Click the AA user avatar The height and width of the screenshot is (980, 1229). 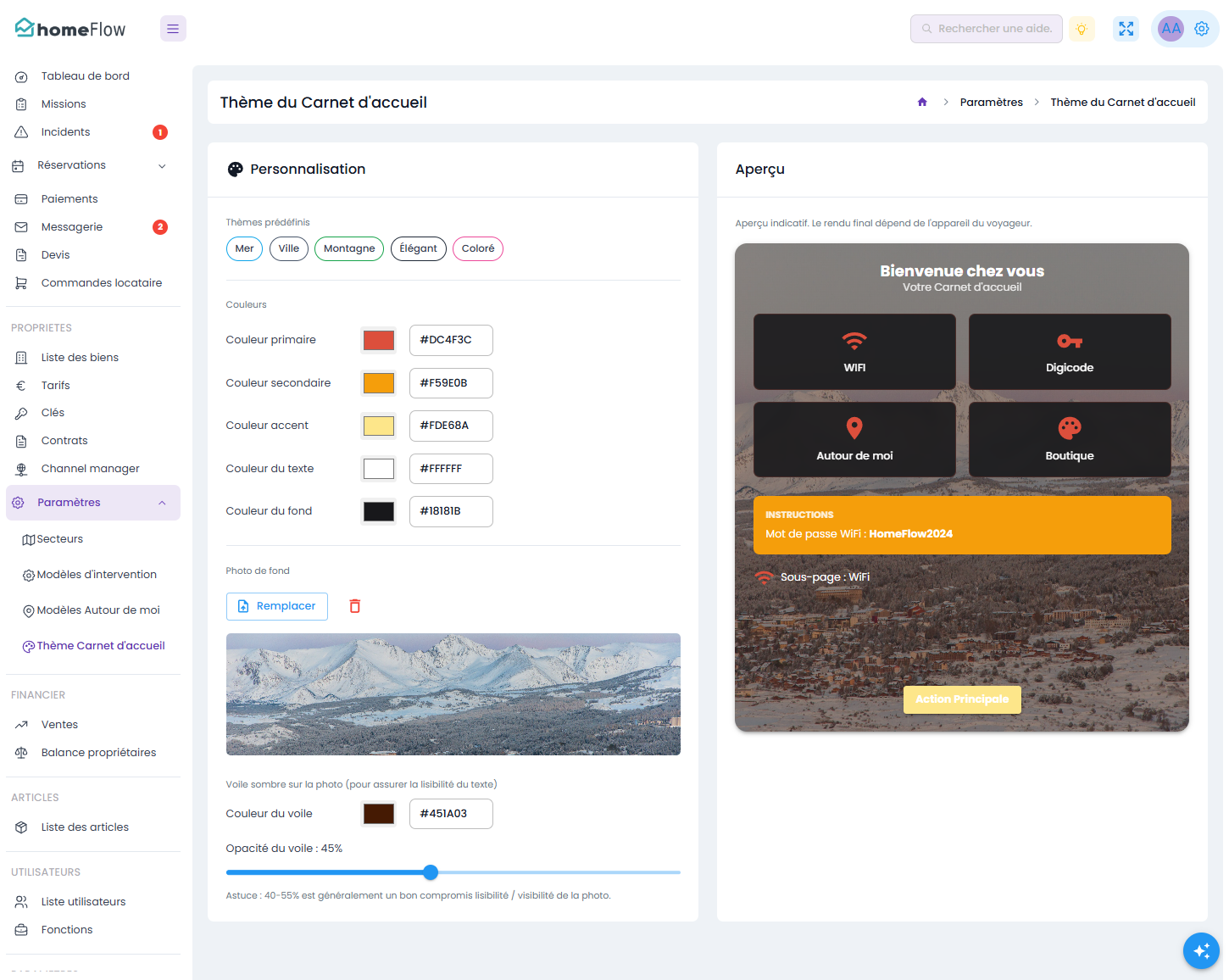point(1171,29)
